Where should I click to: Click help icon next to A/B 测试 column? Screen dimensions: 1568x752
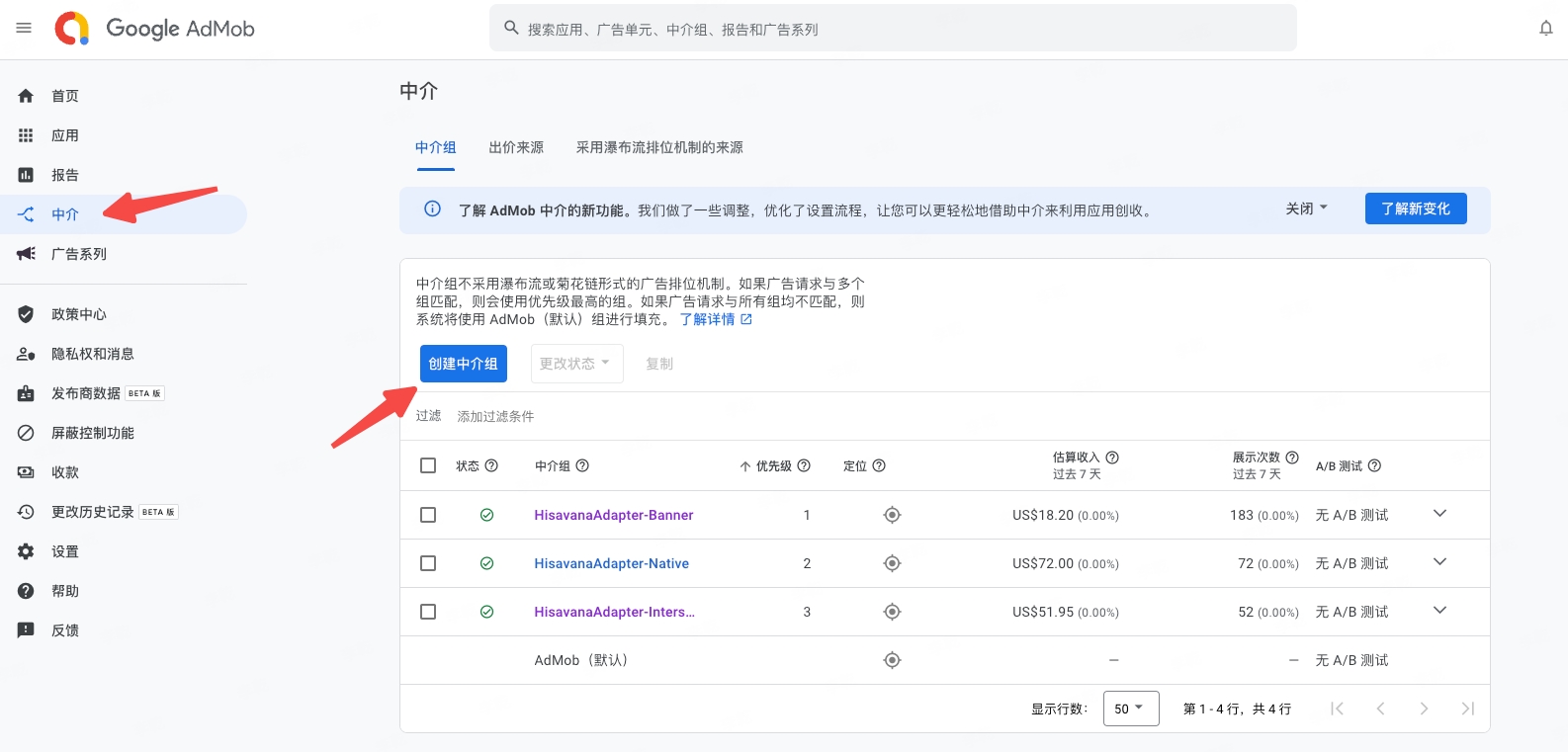click(x=1374, y=465)
